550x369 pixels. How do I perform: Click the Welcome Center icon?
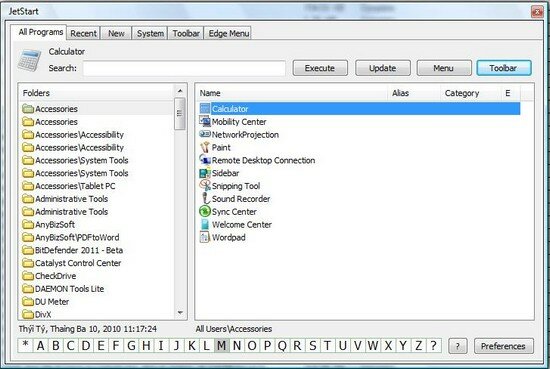pyautogui.click(x=204, y=224)
